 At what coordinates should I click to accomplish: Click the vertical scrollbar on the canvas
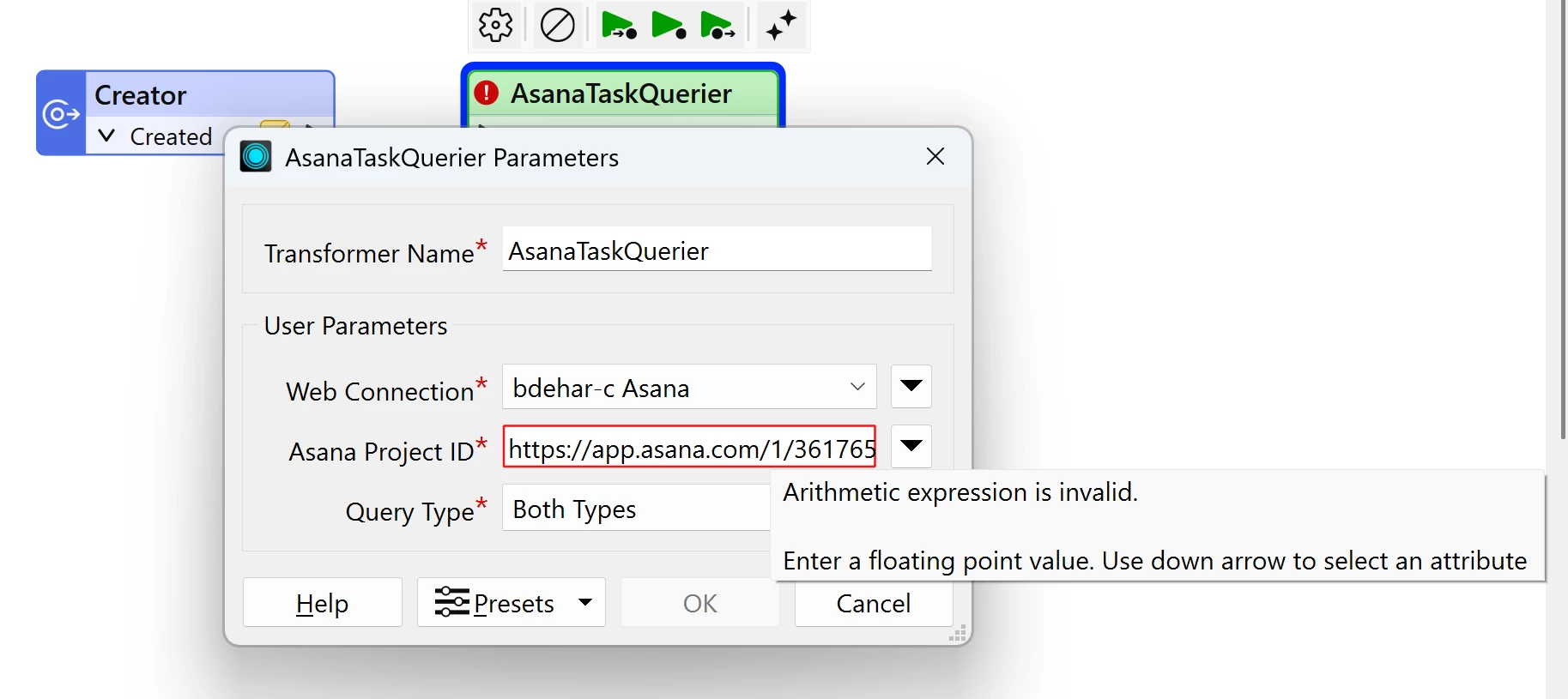1564,220
